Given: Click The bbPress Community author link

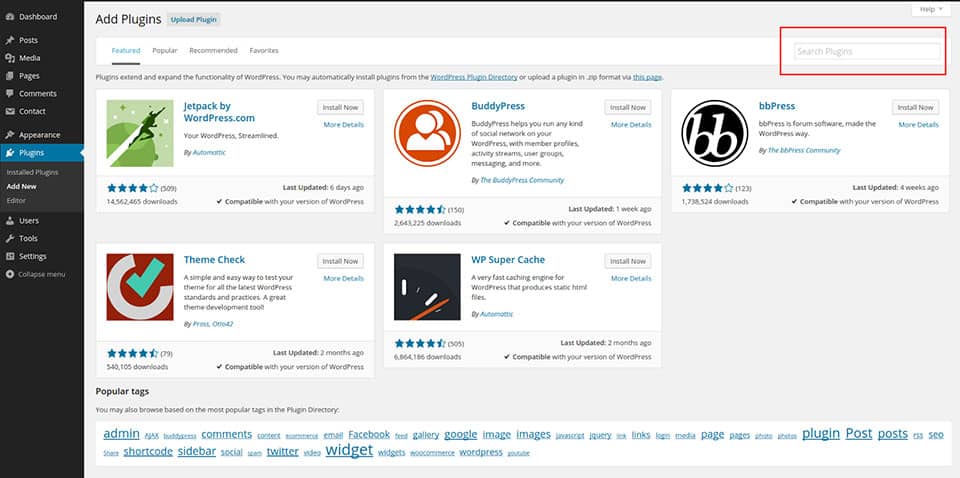Looking at the screenshot, I should pos(804,151).
